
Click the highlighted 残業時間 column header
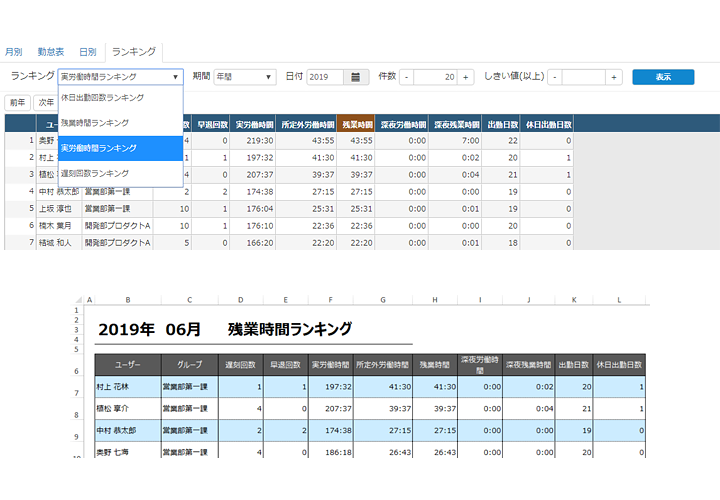355,124
